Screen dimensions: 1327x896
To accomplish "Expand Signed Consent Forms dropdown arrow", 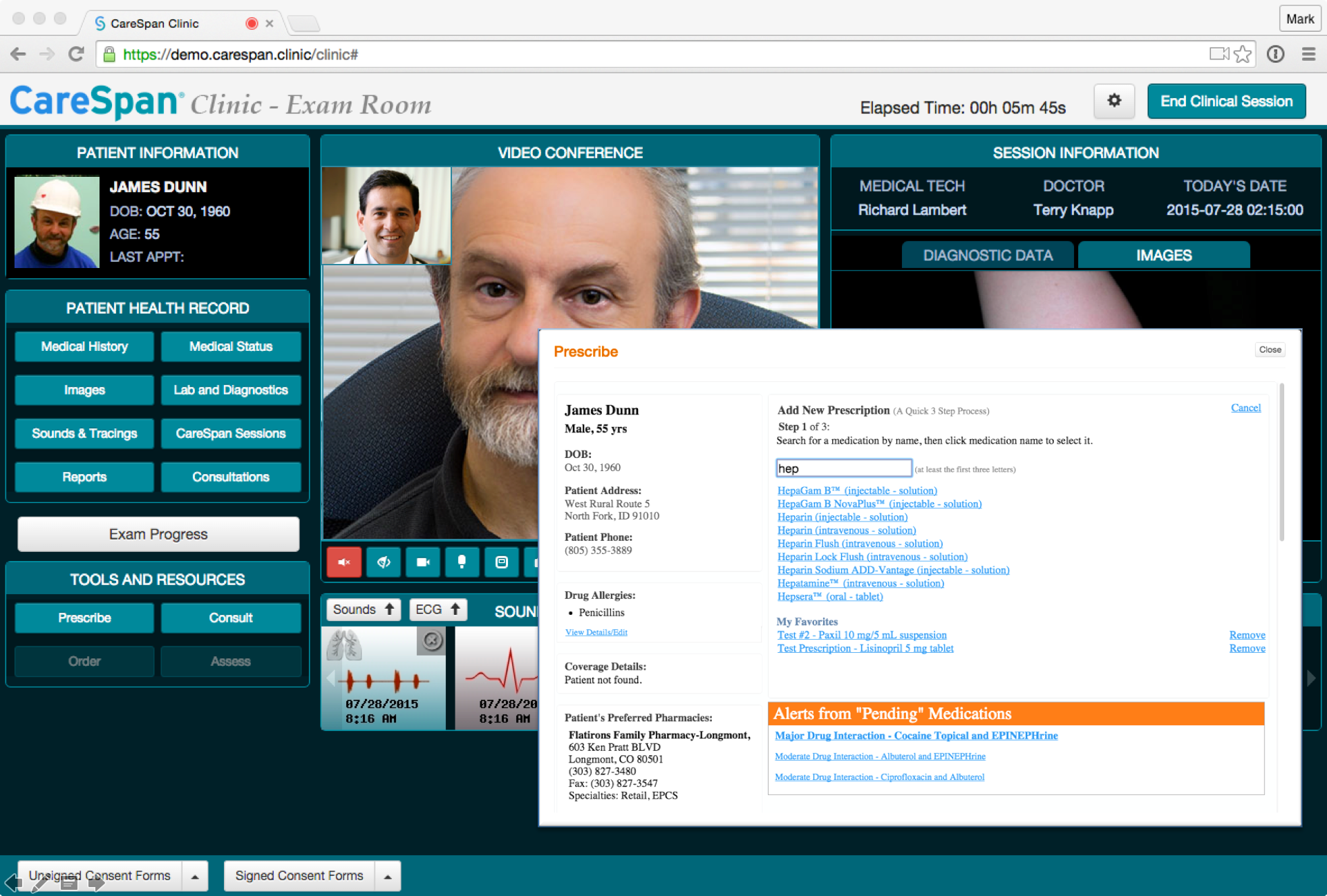I will 388,876.
